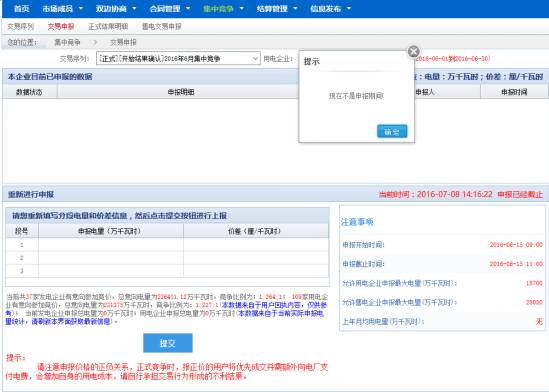Expand the 合同管理 menu

[x=169, y=9]
